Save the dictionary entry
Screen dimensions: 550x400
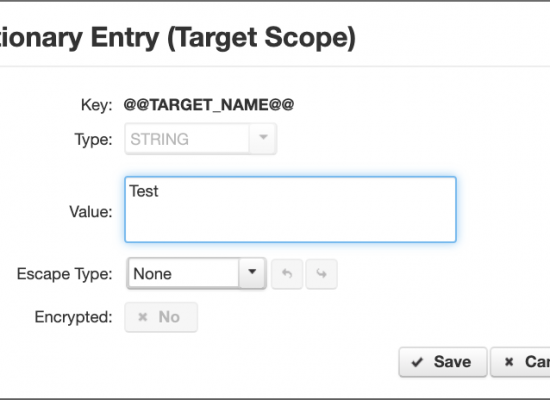click(x=443, y=362)
